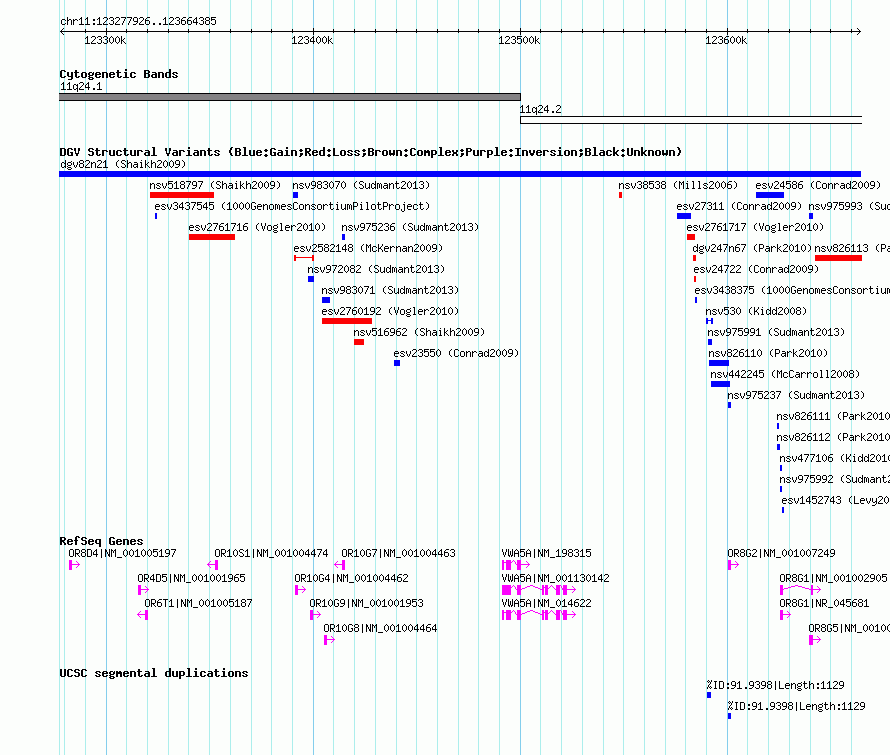Open the esv2761717 (Vogler2010) label
The height and width of the screenshot is (755, 890).
[755, 227]
